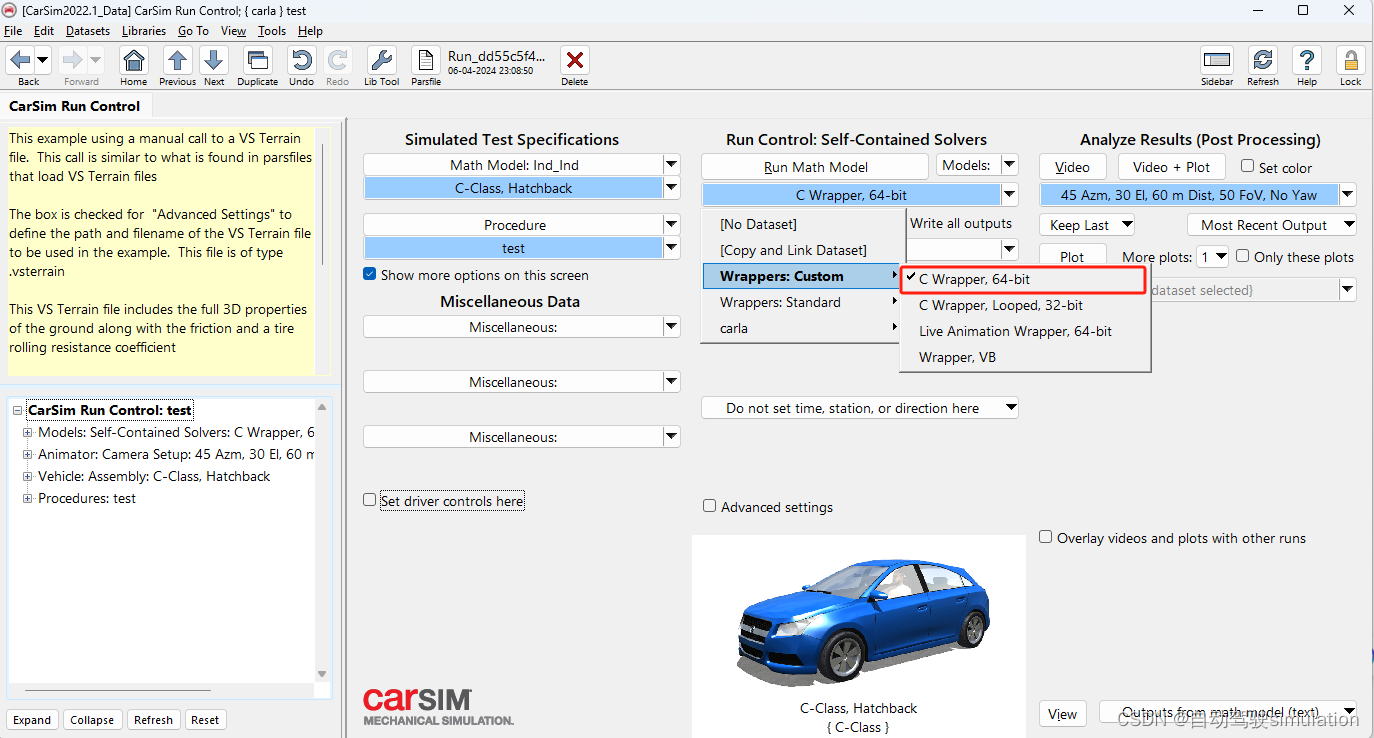Open the Back history dropdown arrow

tap(42, 60)
